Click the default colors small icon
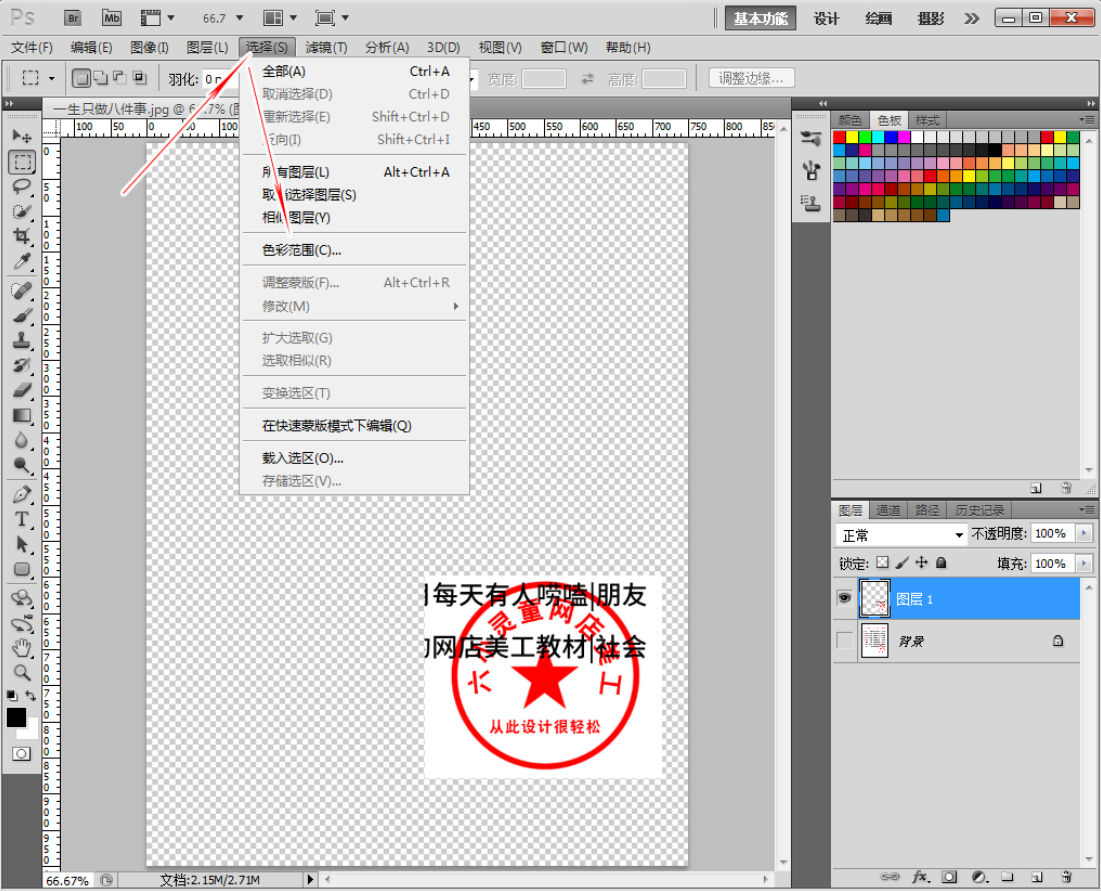Image resolution: width=1101 pixels, height=891 pixels. pos(12,695)
